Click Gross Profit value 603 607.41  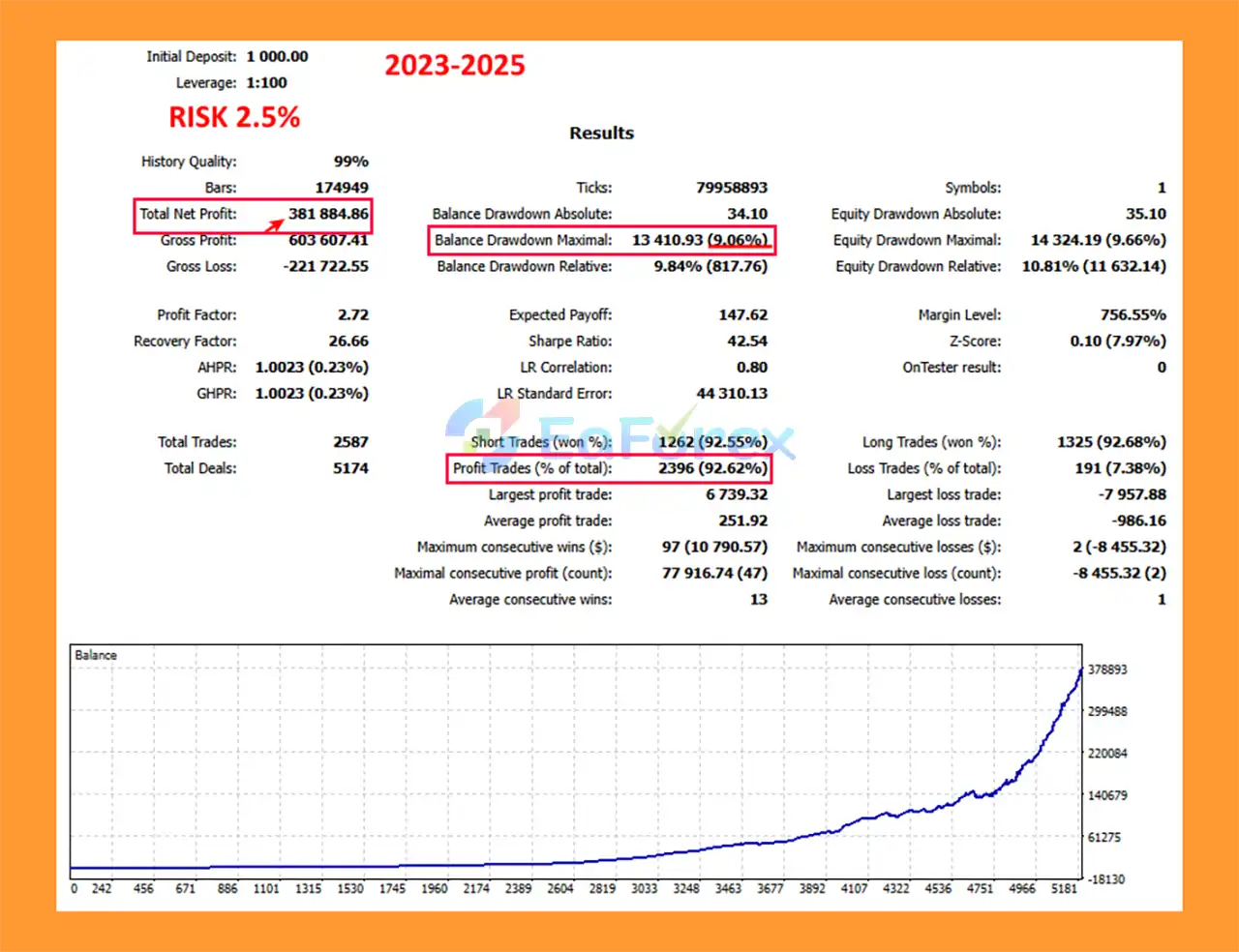(x=328, y=239)
